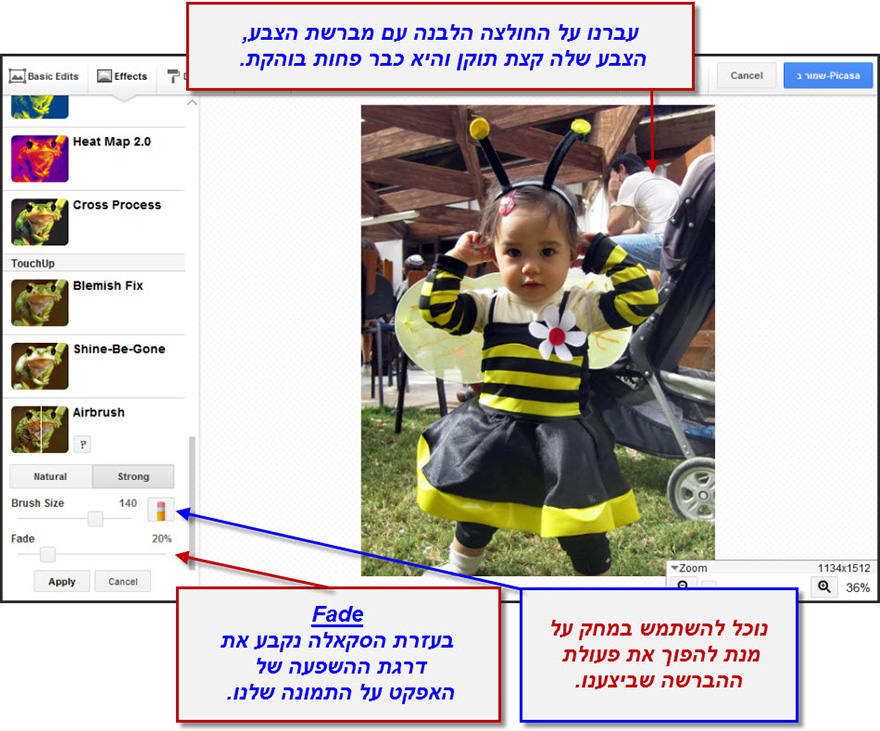Click the zoom-in magnifier icon
This screenshot has height=731, width=880.
coord(824,585)
